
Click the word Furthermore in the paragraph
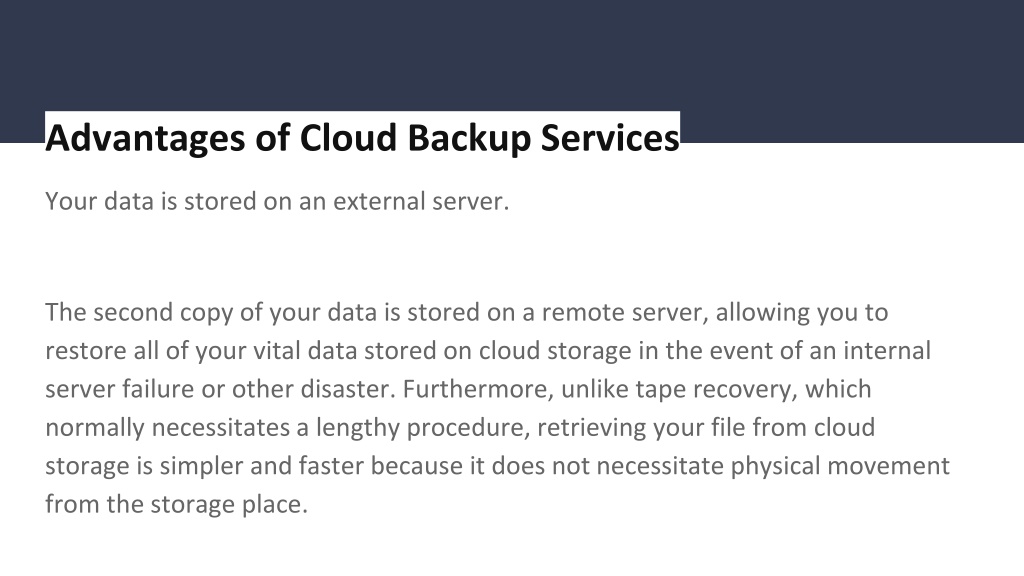pyautogui.click(x=479, y=389)
